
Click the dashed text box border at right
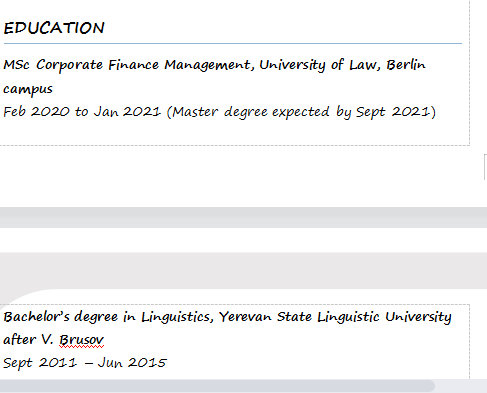(x=470, y=73)
